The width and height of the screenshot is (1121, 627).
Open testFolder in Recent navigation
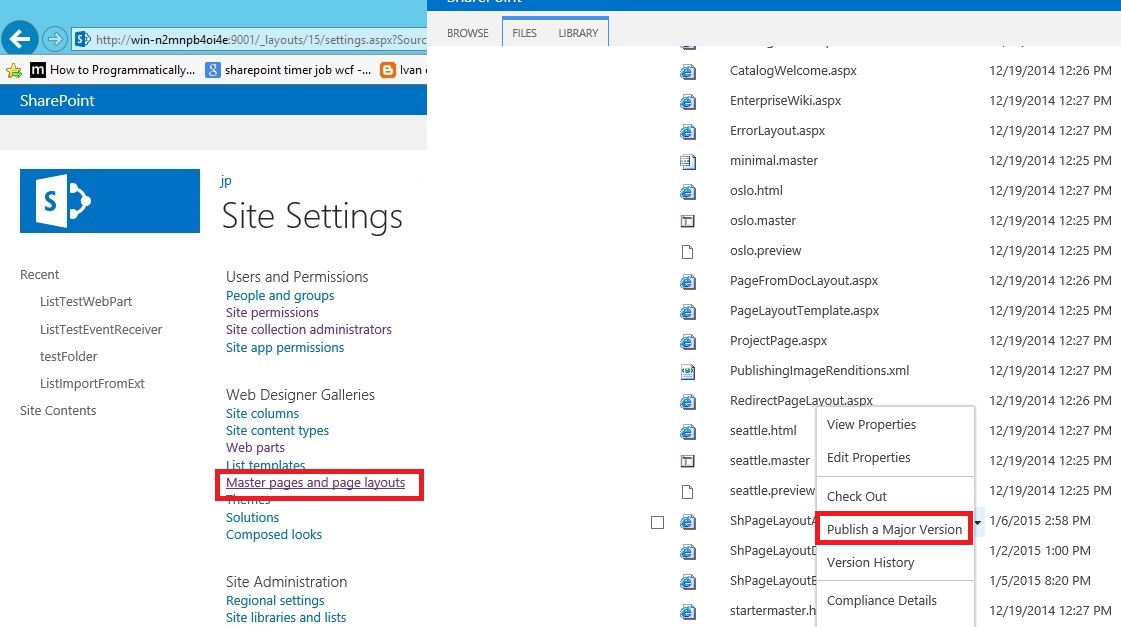coord(69,357)
